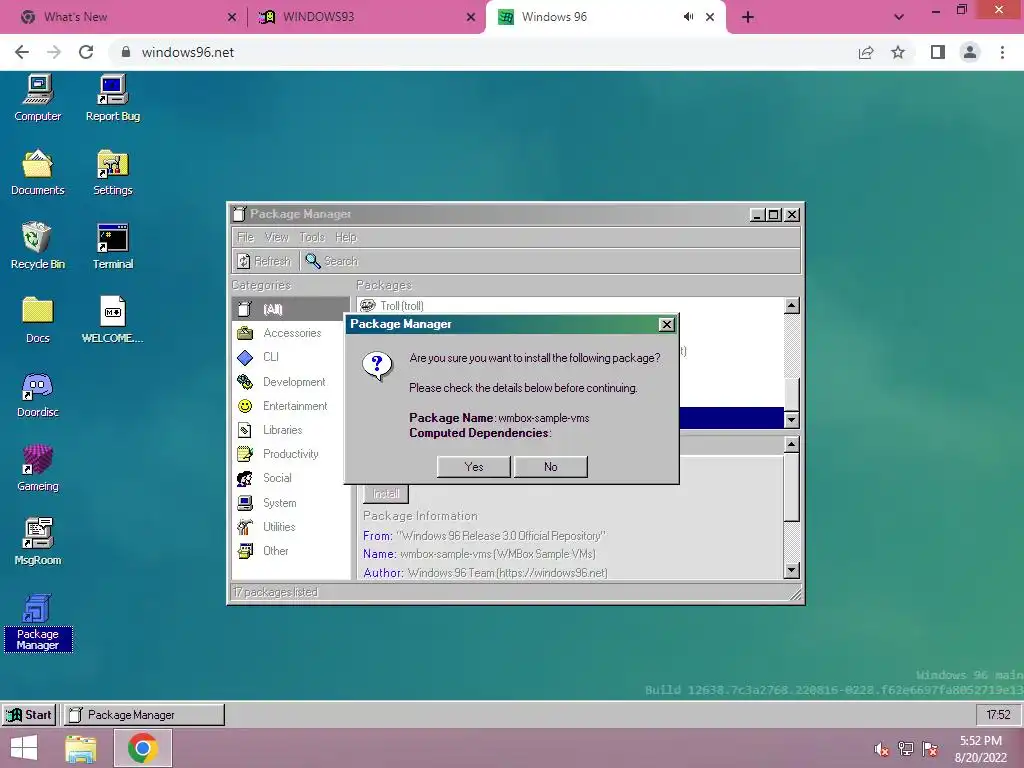Viewport: 1024px width, 768px height.
Task: Open the Recycle Bin icon
Action: click(x=37, y=246)
